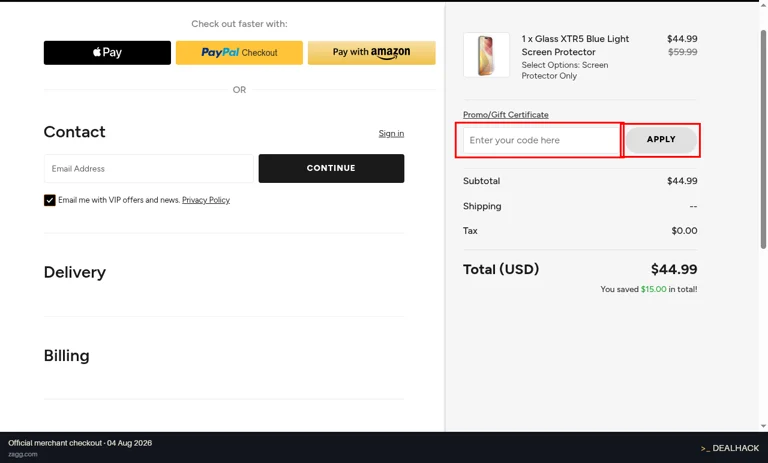
Task: Click the Tax $0.00 value
Action: tap(684, 230)
